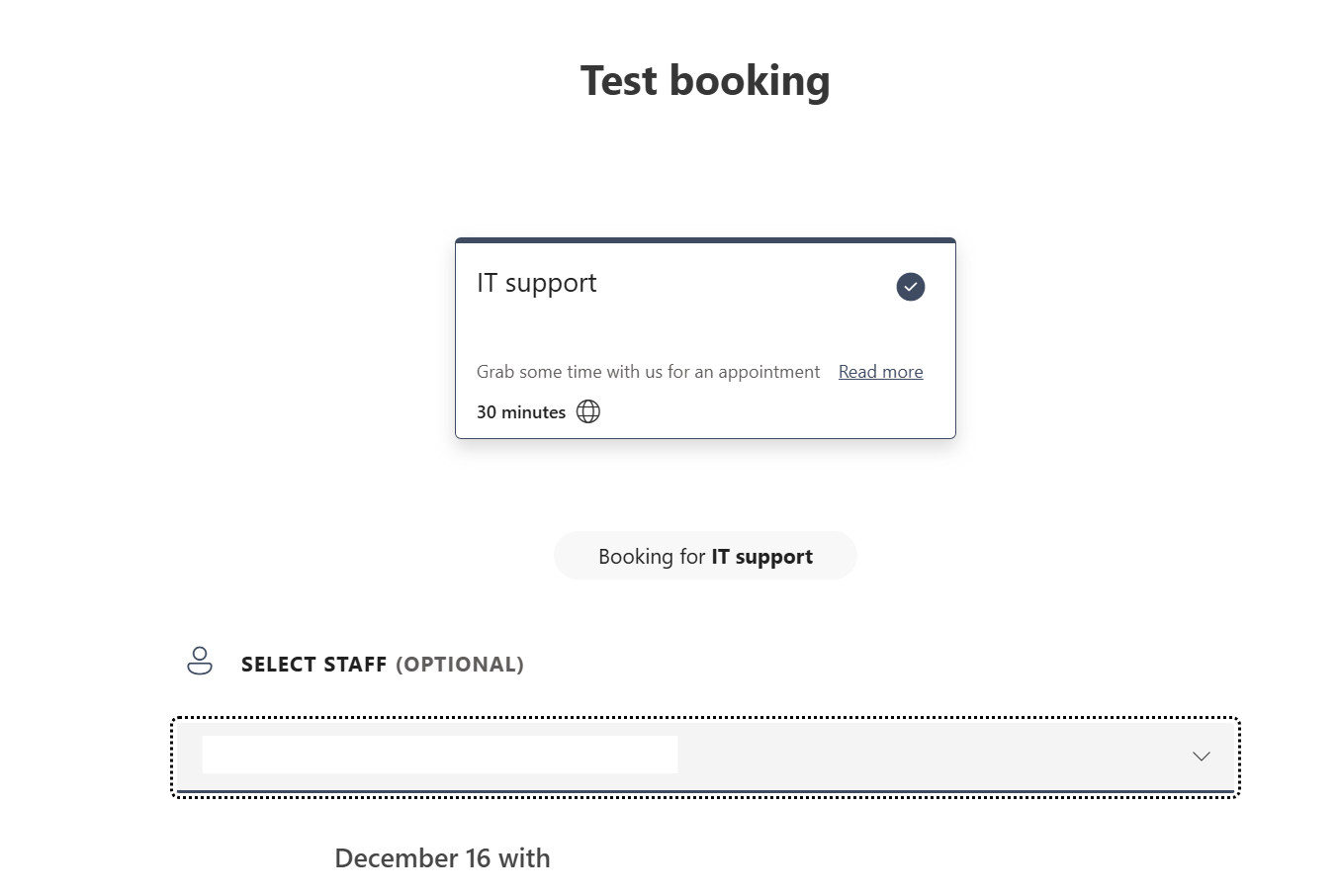Click the white box inside staff dropdown
This screenshot has height=896, width=1339.
click(439, 755)
